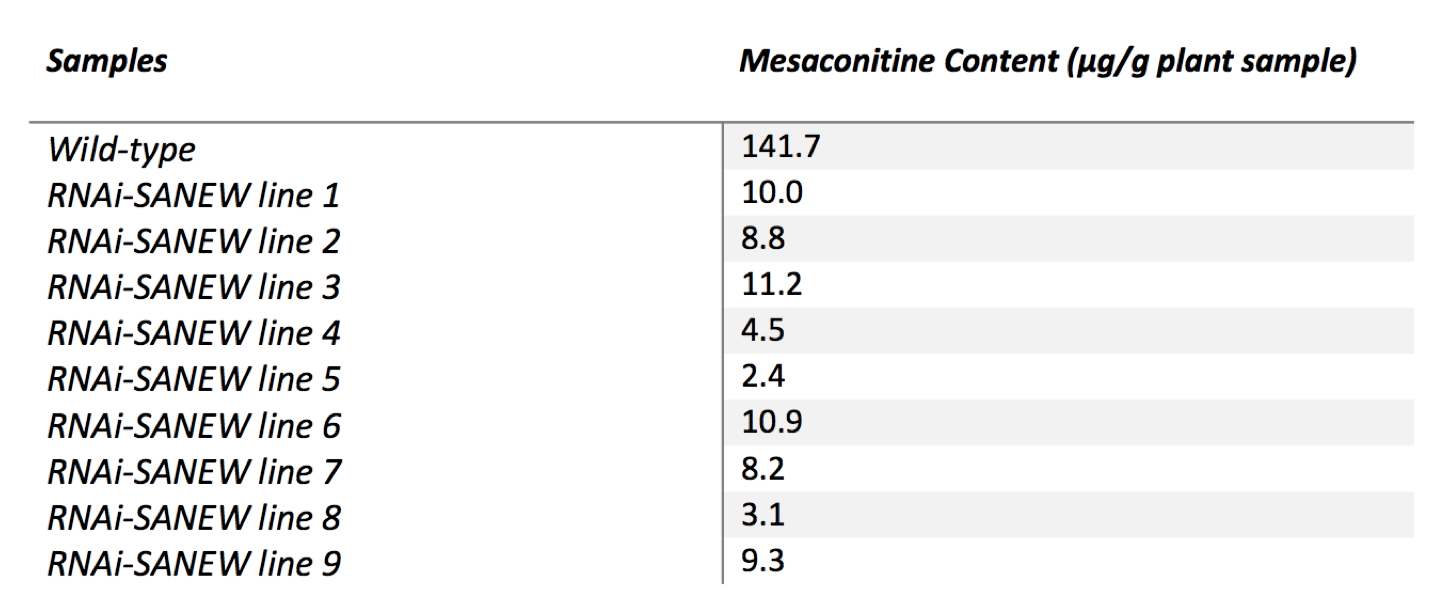The height and width of the screenshot is (602, 1446).
Task: Select the Wild-type row label
Action: click(x=121, y=150)
